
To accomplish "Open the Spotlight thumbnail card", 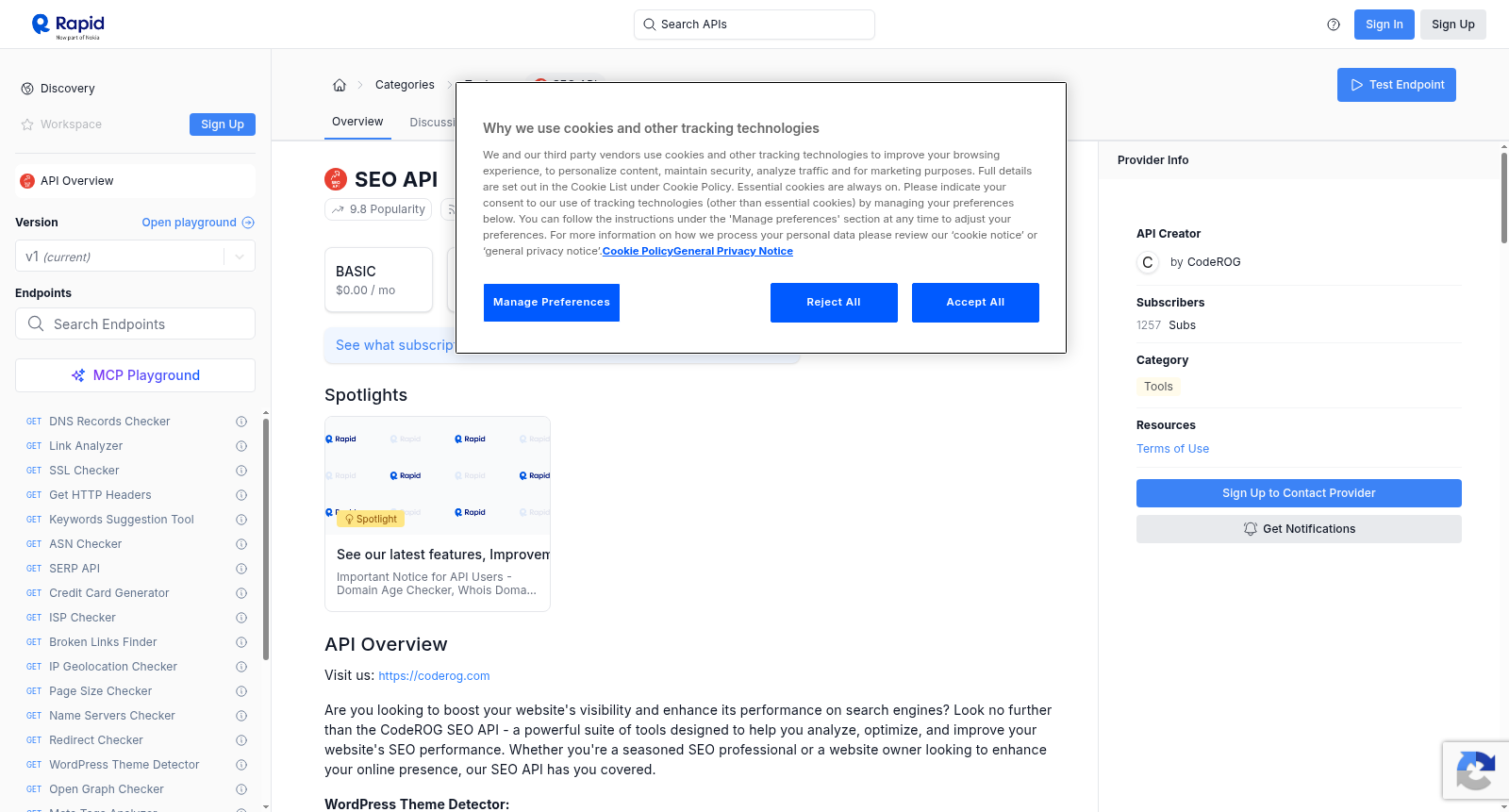I will pyautogui.click(x=438, y=514).
